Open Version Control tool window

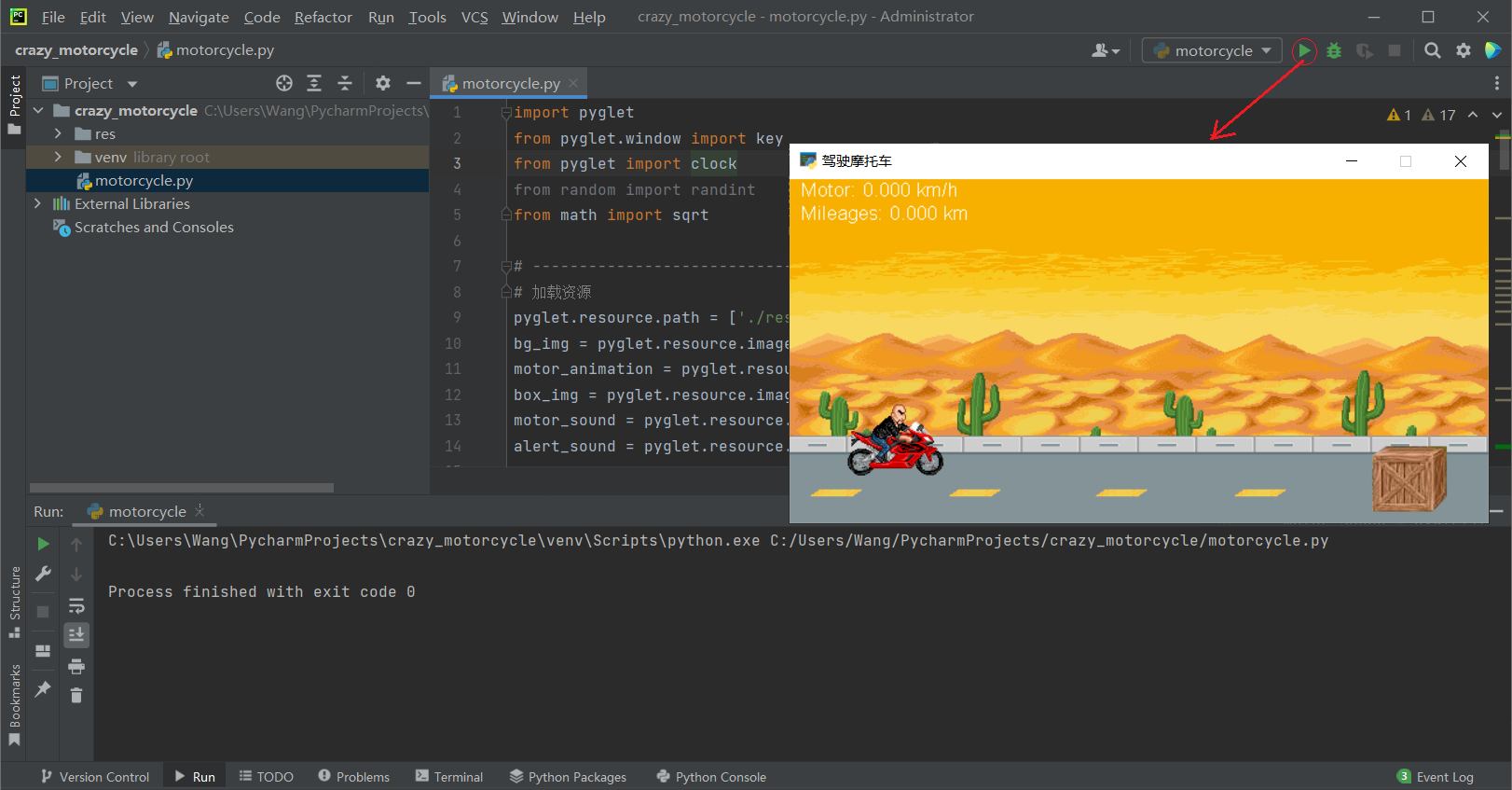[x=94, y=777]
